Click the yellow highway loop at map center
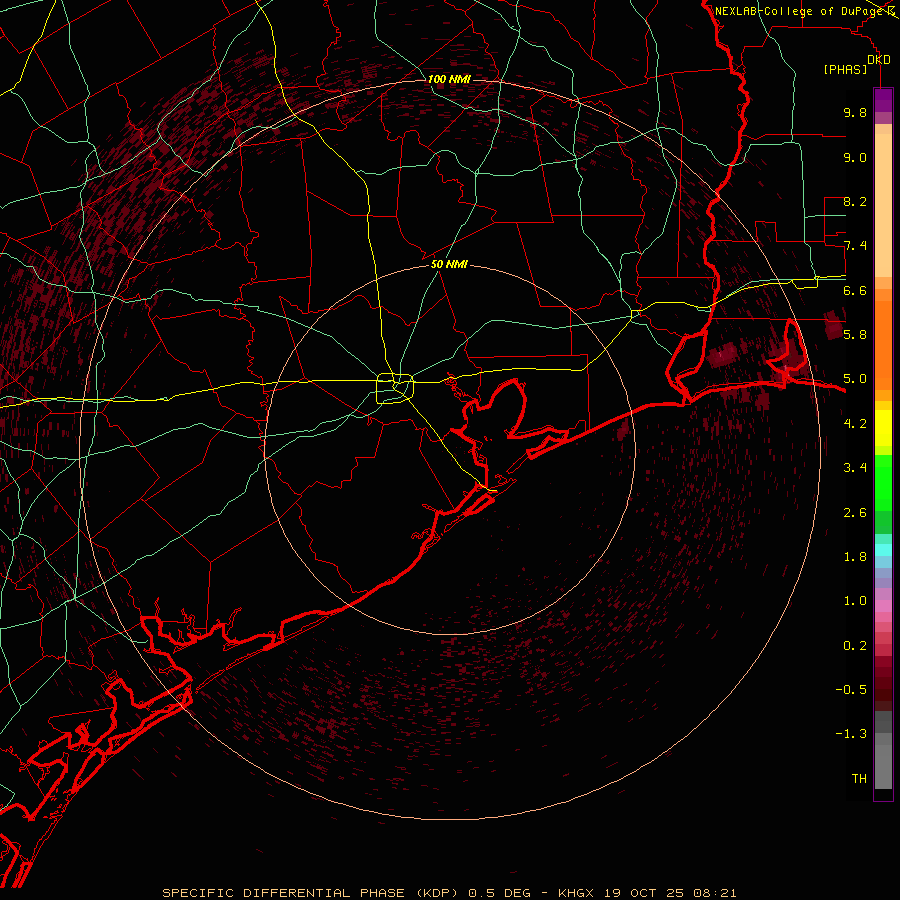 click(x=395, y=388)
